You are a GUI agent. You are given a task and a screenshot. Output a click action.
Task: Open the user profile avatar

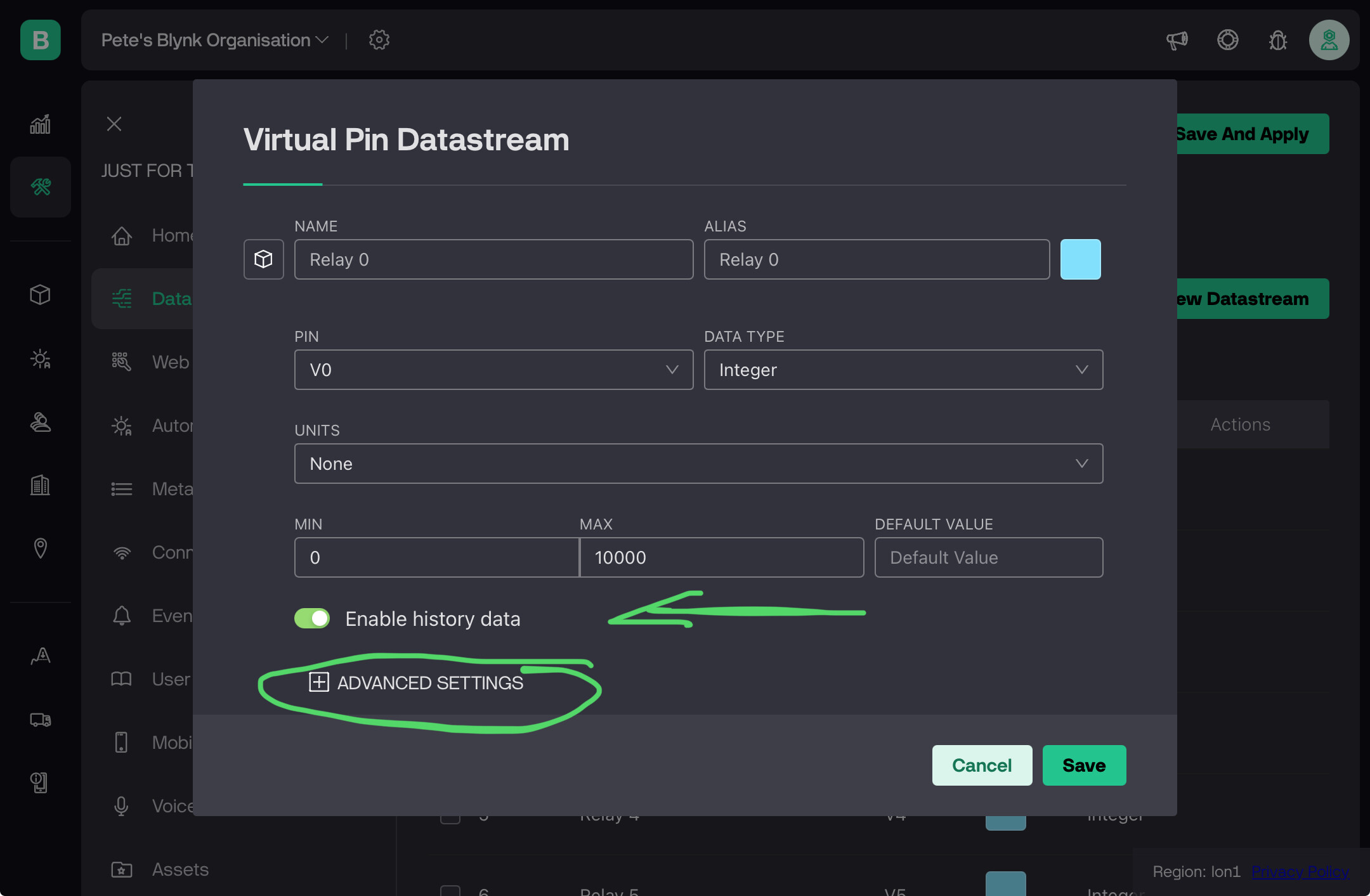(1329, 40)
